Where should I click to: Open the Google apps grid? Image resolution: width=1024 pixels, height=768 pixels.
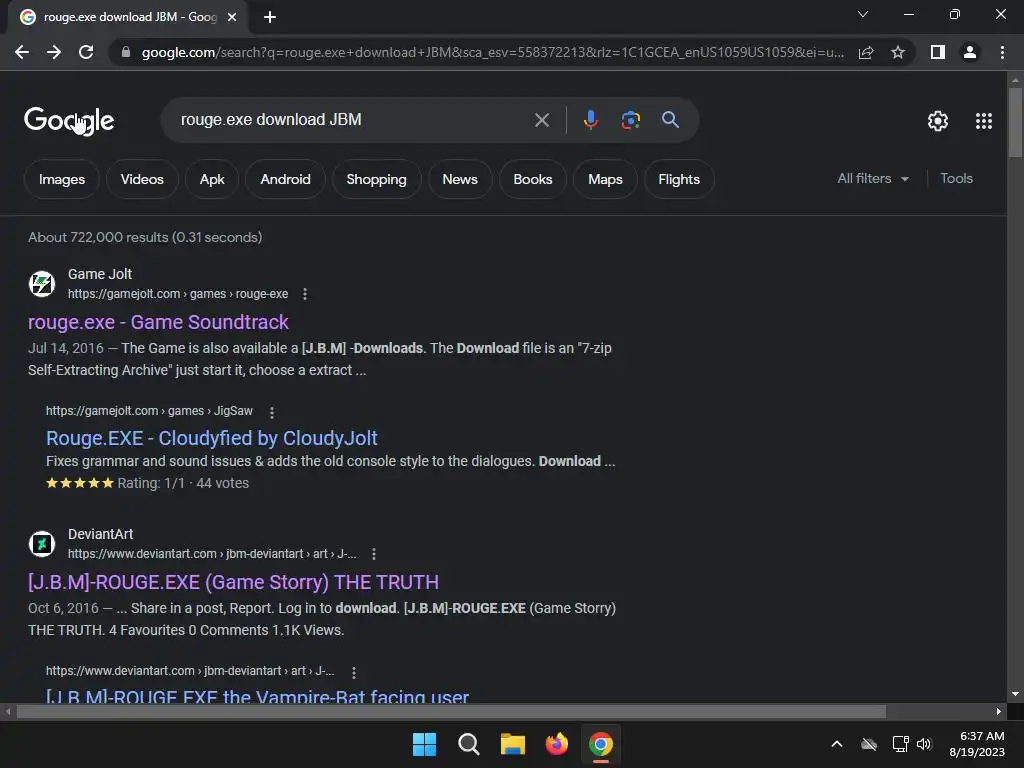pos(984,121)
